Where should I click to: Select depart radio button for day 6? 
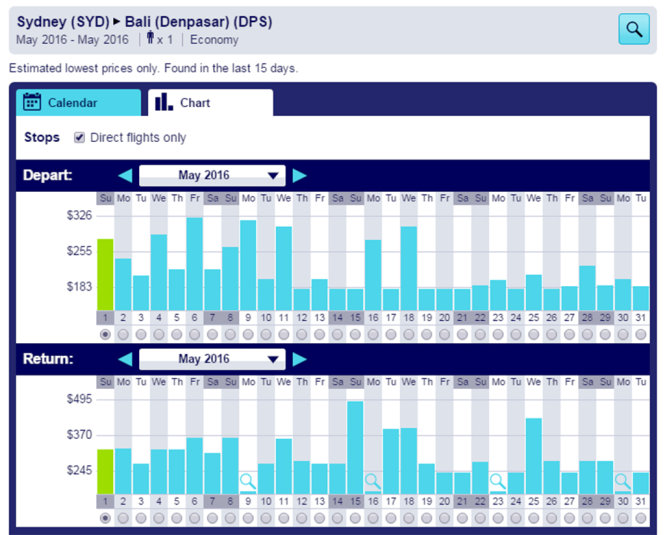coord(194,334)
